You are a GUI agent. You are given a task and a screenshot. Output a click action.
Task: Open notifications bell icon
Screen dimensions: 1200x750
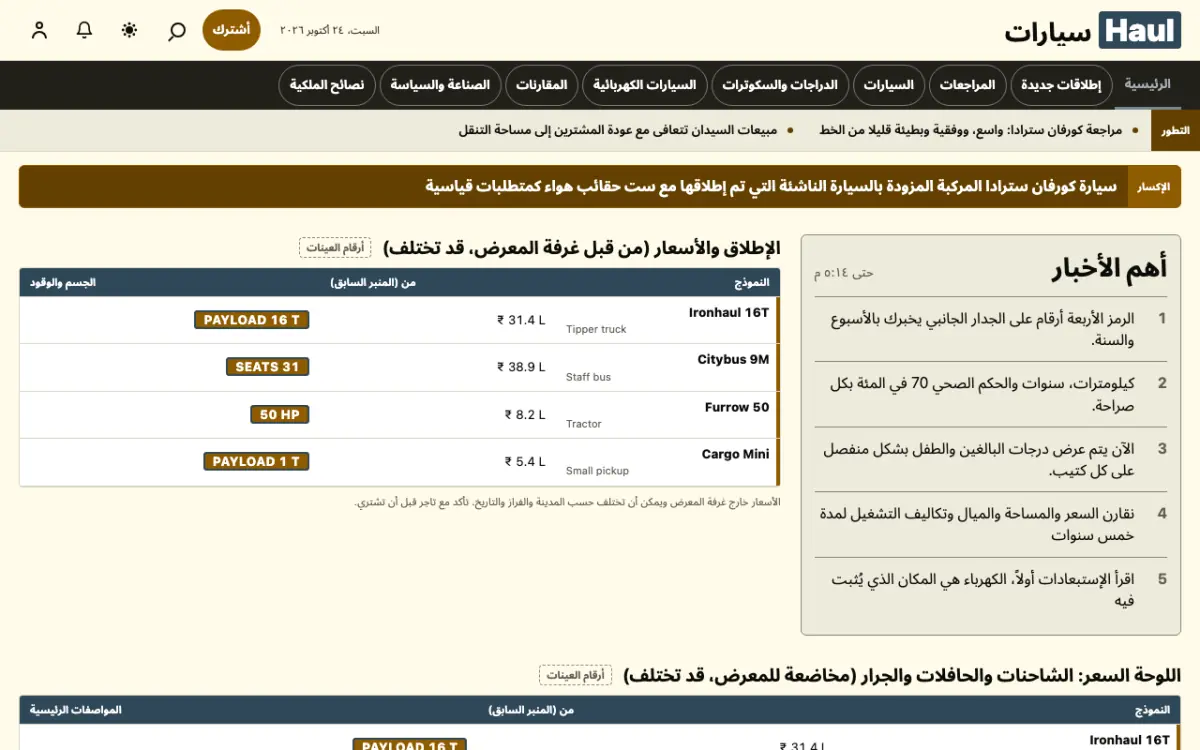(85, 30)
